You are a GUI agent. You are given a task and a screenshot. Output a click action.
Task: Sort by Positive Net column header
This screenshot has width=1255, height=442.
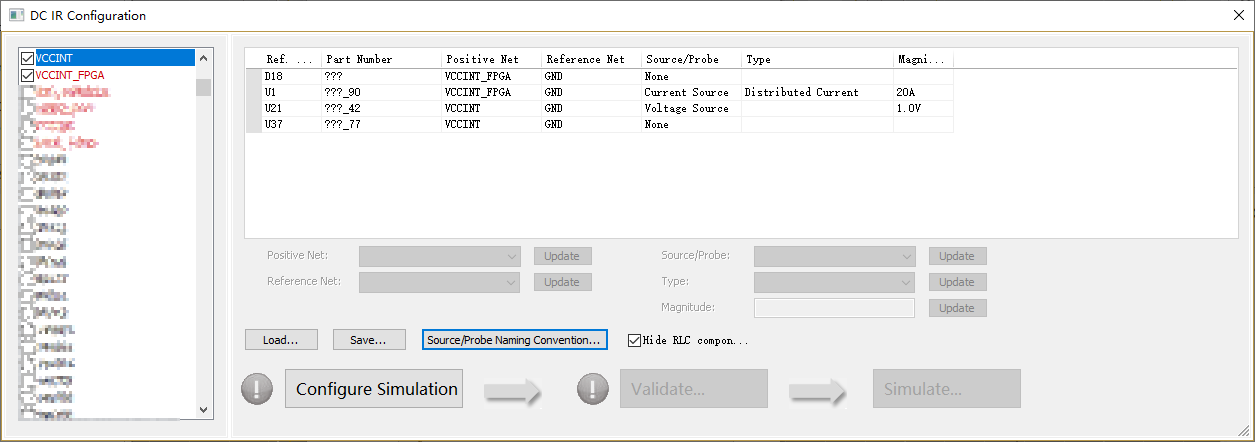[x=491, y=60]
